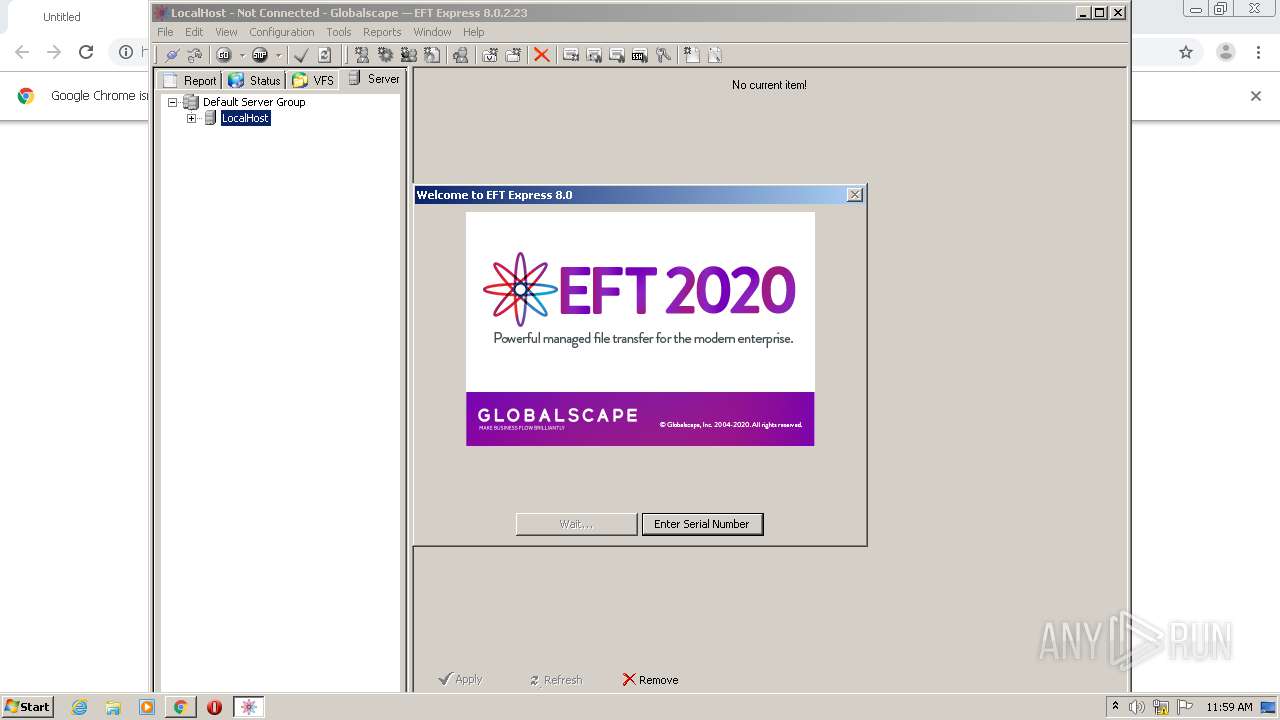Click the Disconnect toolbar icon
1280x720 pixels.
coord(195,55)
